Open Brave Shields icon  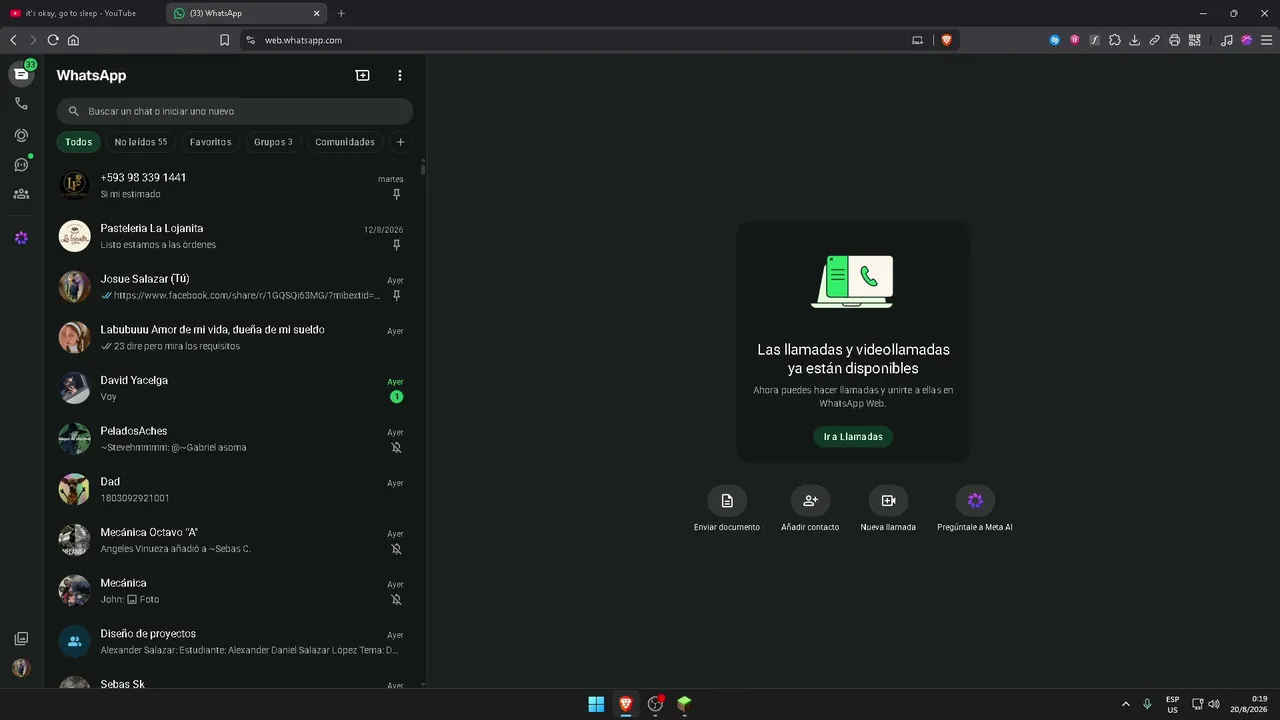point(946,40)
